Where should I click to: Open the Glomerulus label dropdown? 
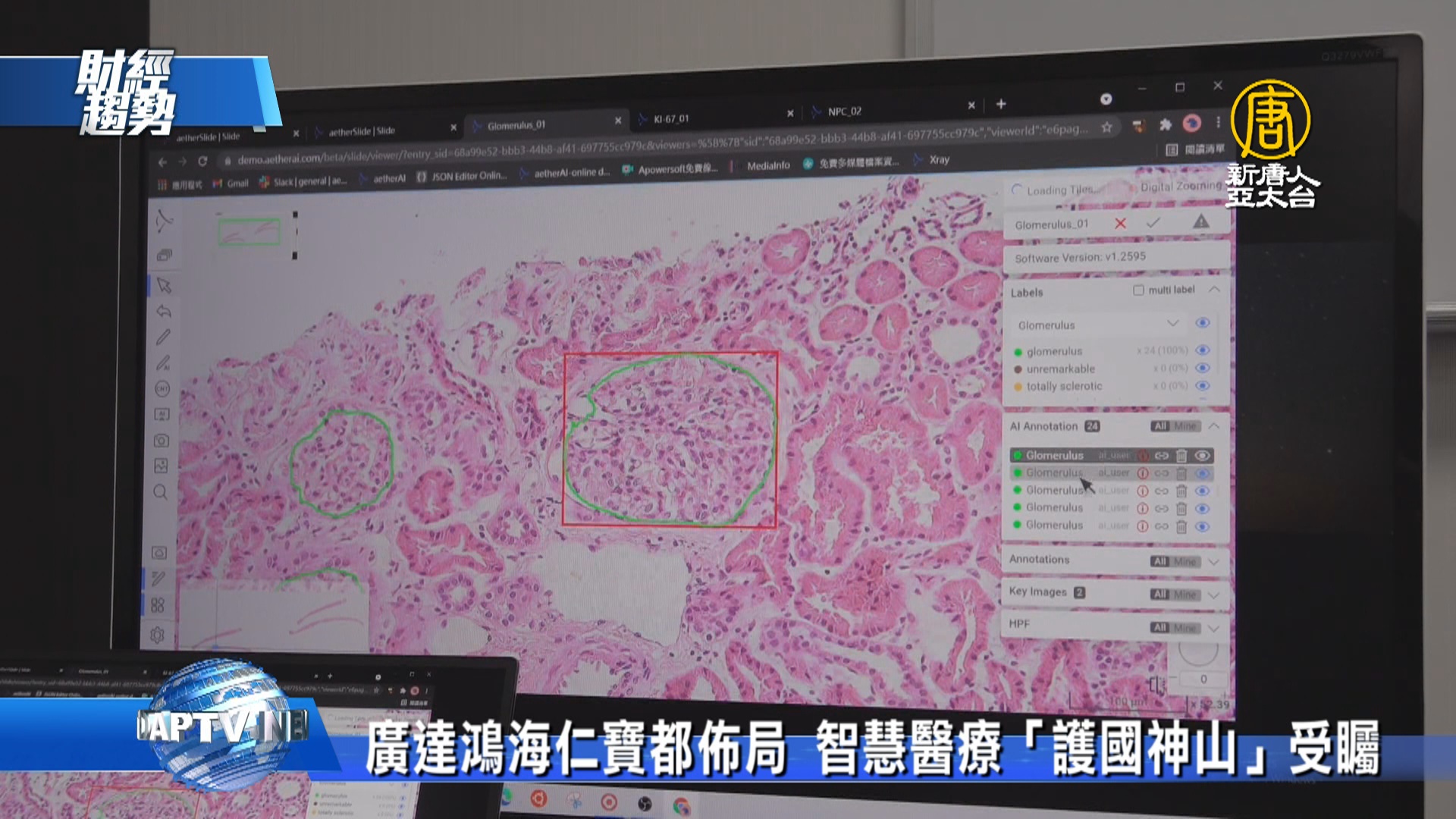click(x=1172, y=324)
